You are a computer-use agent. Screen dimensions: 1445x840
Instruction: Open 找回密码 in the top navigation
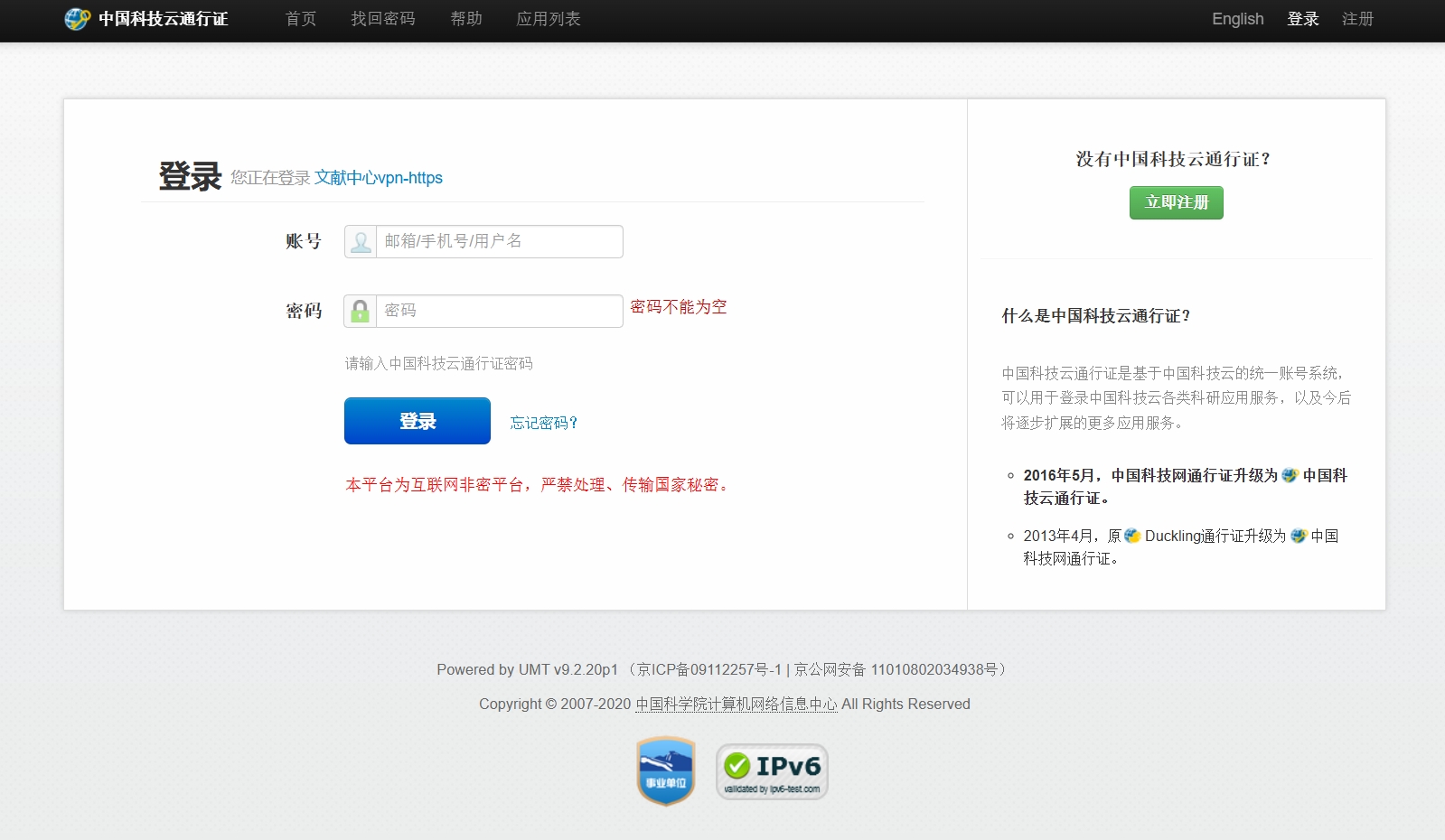(383, 19)
